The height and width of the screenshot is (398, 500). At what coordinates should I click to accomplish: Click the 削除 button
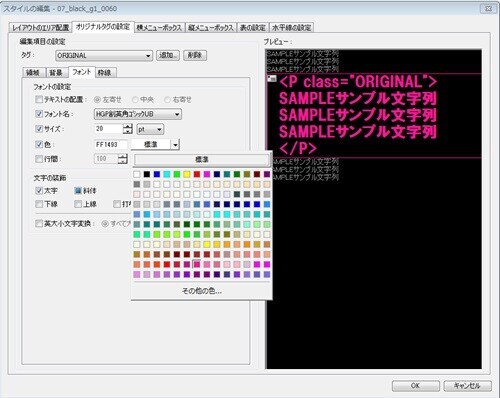click(x=195, y=55)
